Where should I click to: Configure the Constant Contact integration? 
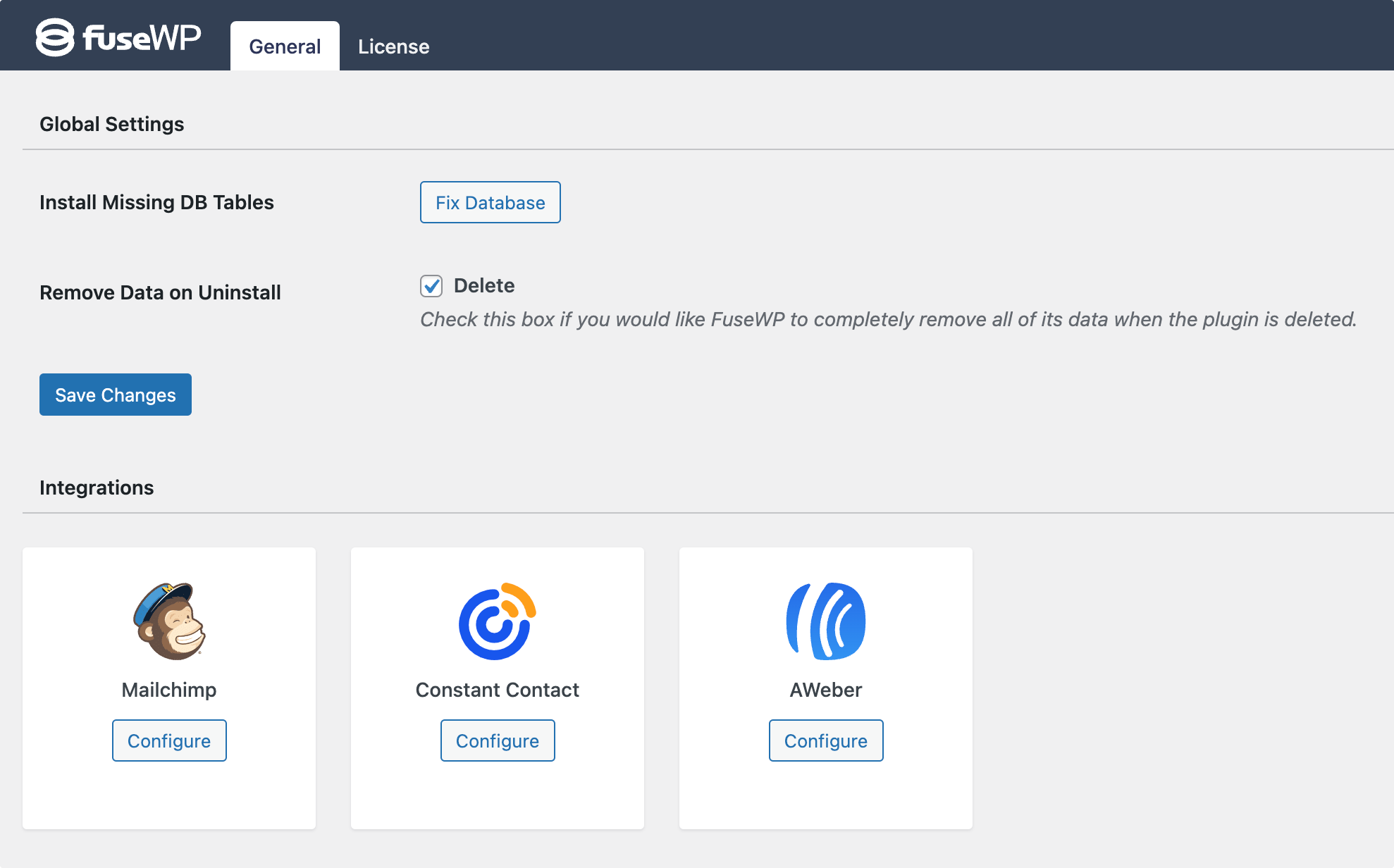pos(498,740)
